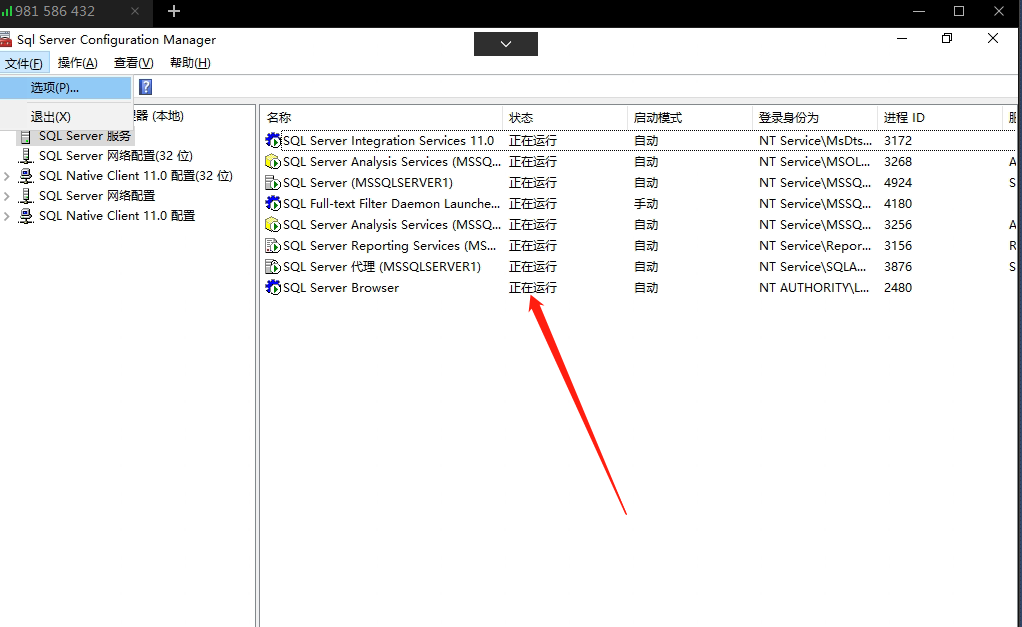The height and width of the screenshot is (627, 1022).
Task: Click the blue help question mark toolbar icon
Action: [x=146, y=87]
